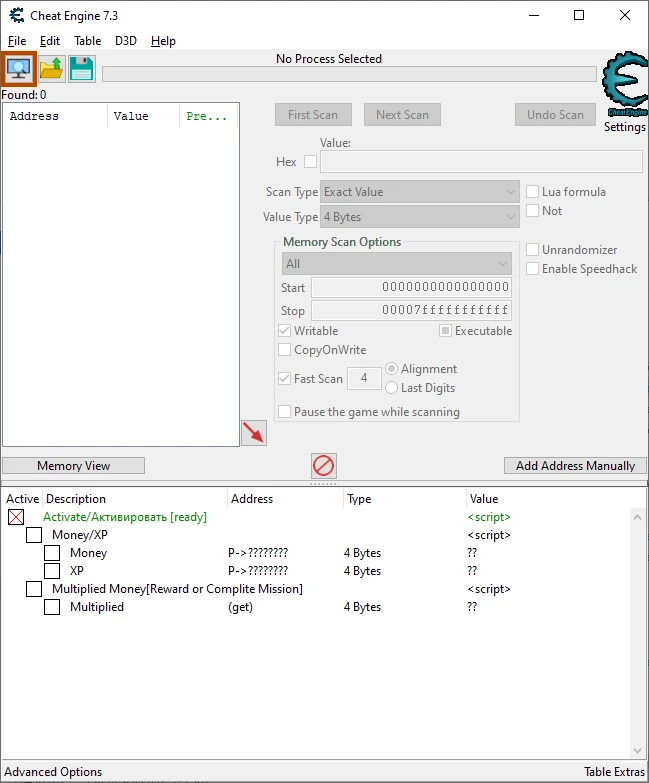
Task: Tick the Not checkbox
Action: click(533, 211)
